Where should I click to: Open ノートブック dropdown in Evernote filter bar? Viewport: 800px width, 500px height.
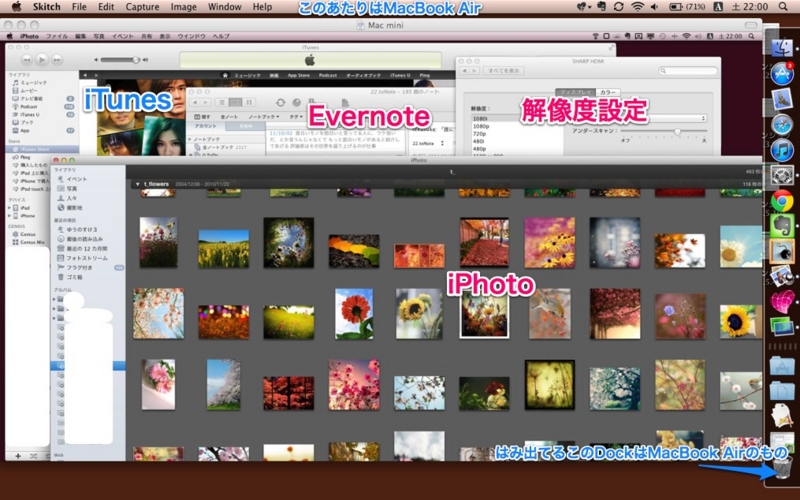264,117
